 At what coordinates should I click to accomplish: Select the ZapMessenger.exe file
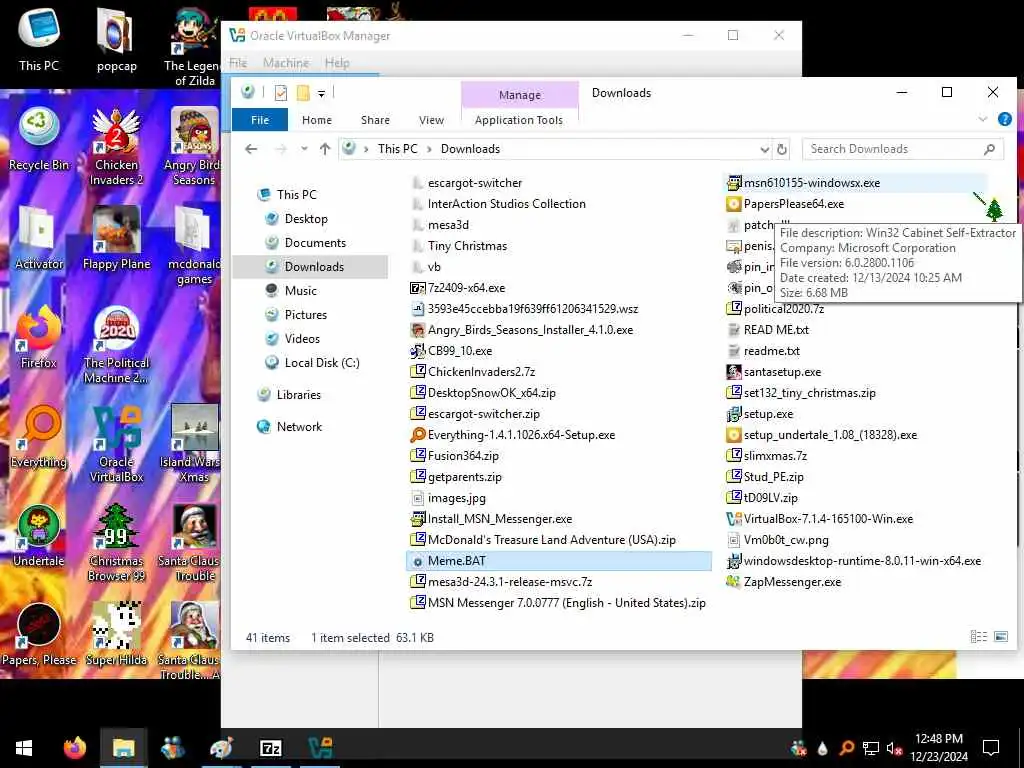[792, 582]
